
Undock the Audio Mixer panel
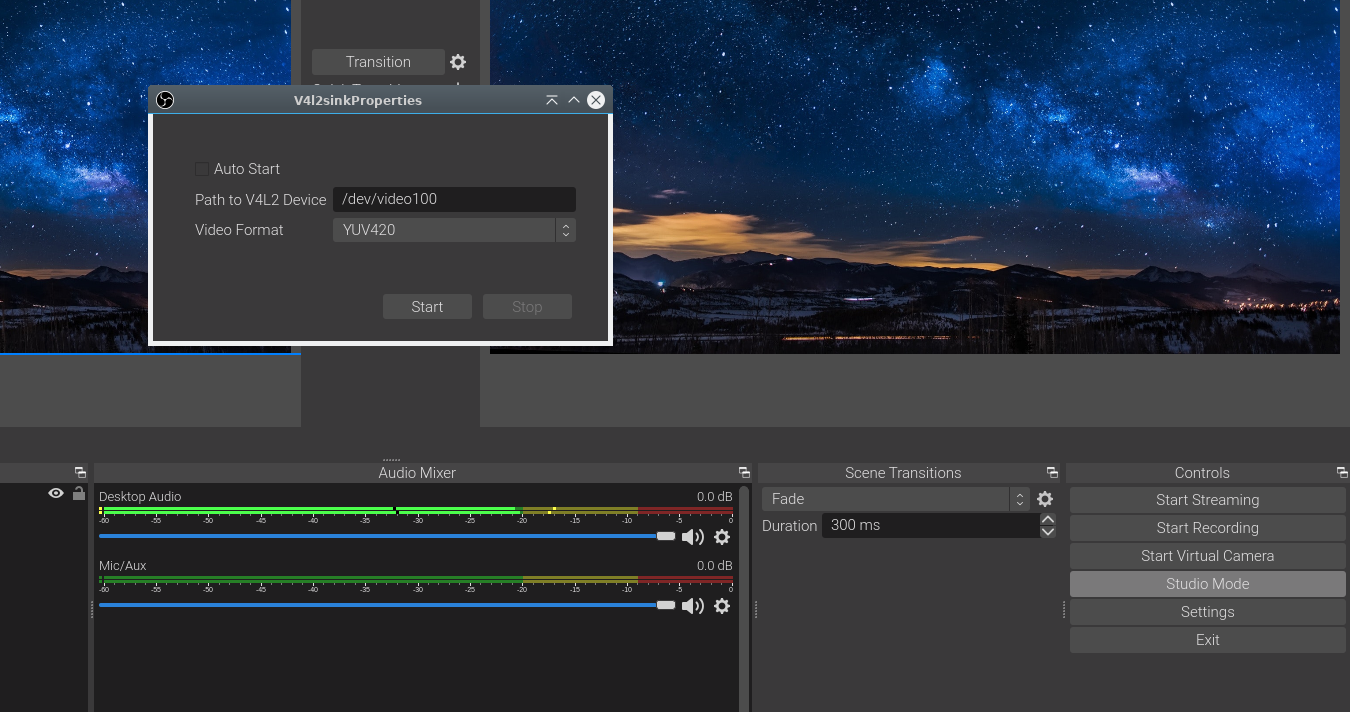click(744, 473)
